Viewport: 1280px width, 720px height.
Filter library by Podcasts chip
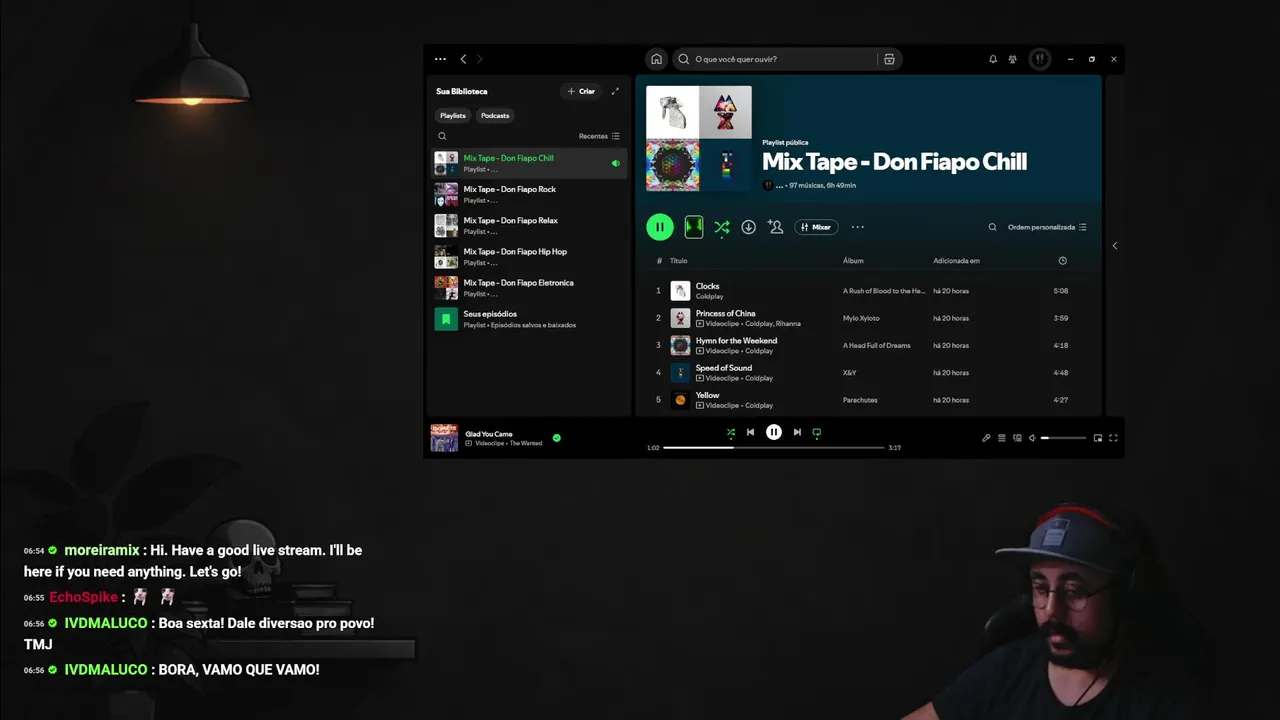click(495, 115)
